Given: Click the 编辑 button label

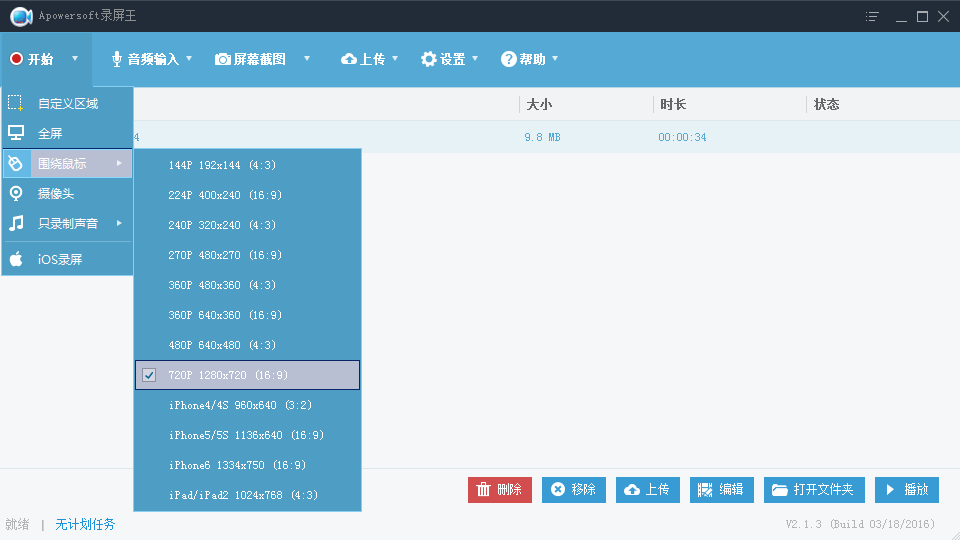Looking at the screenshot, I should (x=731, y=490).
